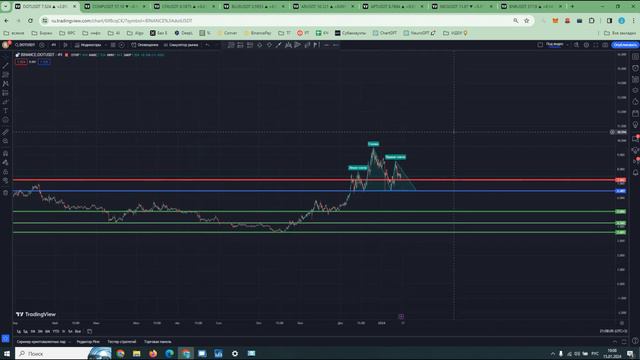Open ideas lightbulb in right sidebar
Viewport: 640px width, 360px height.
coord(635,124)
